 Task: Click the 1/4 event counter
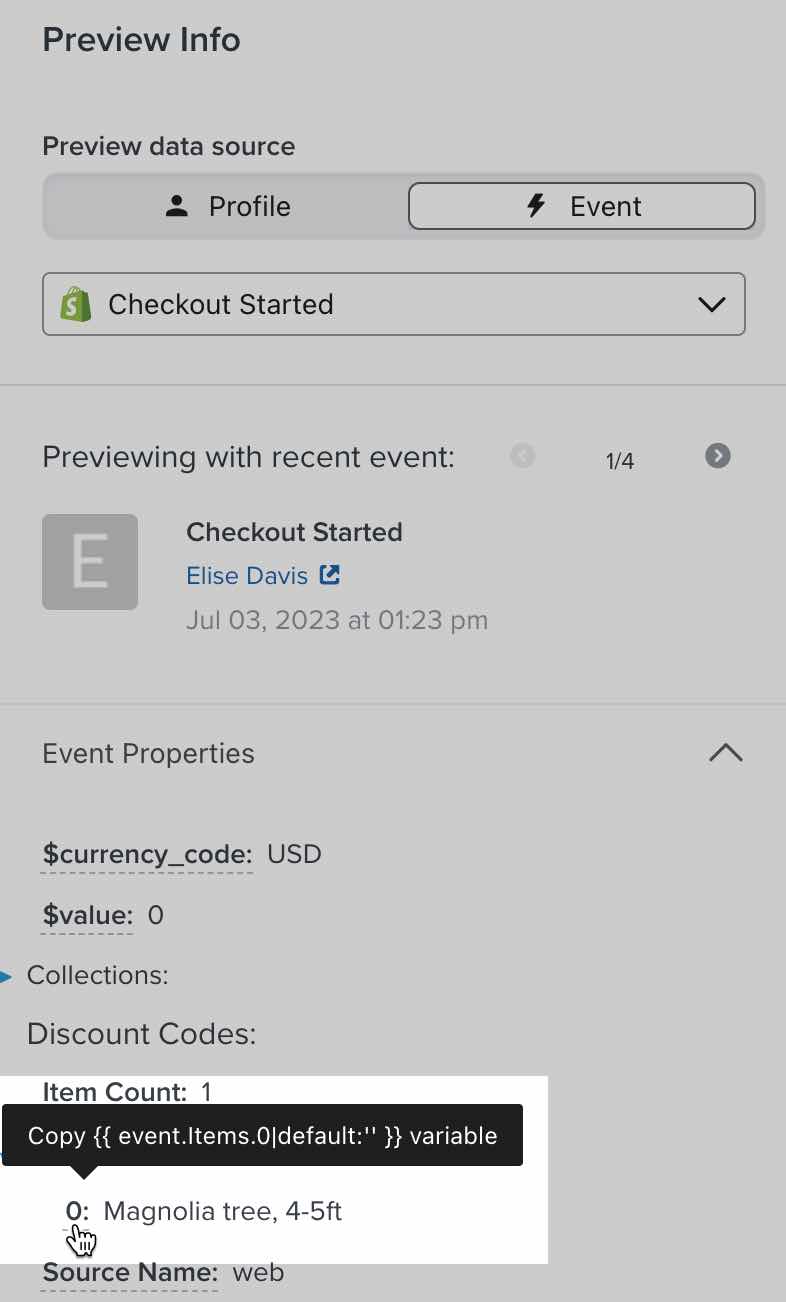pos(620,461)
